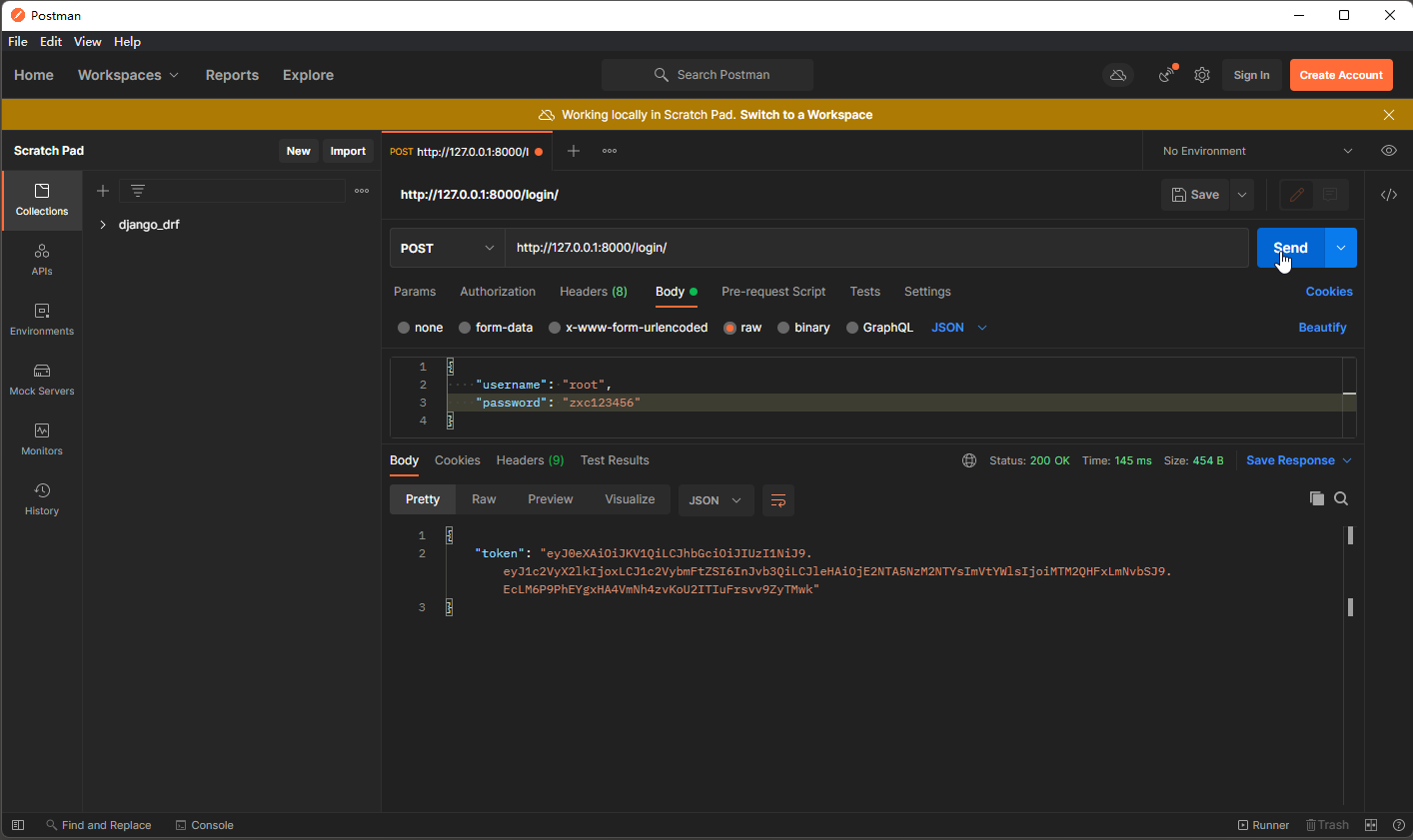
Task: Click the globe network icon beside Status
Action: tap(969, 460)
